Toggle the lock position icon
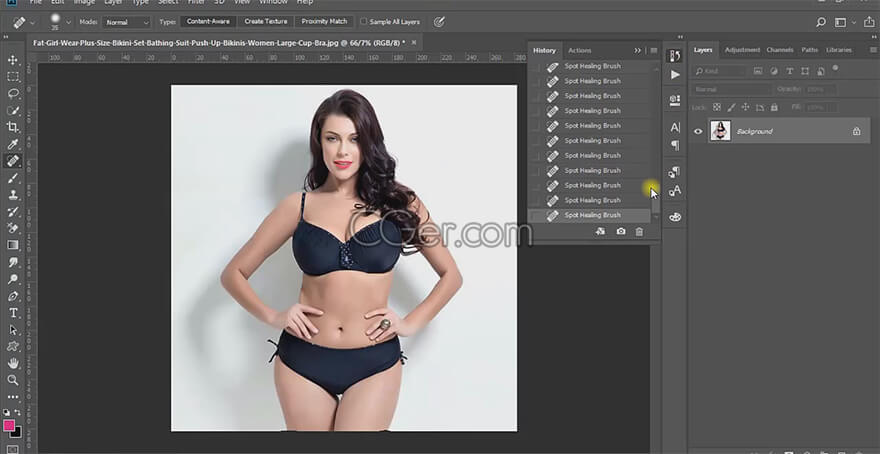Image resolution: width=880 pixels, height=454 pixels. pos(745,107)
